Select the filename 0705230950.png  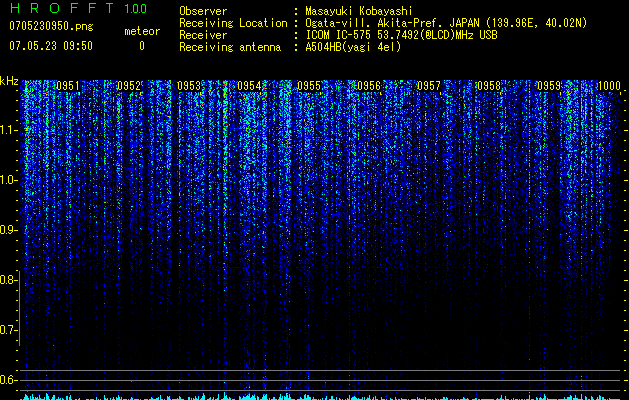(x=51, y=26)
